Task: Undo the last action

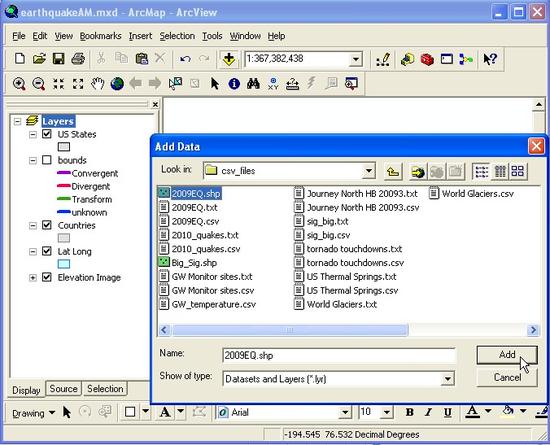Action: (185, 59)
